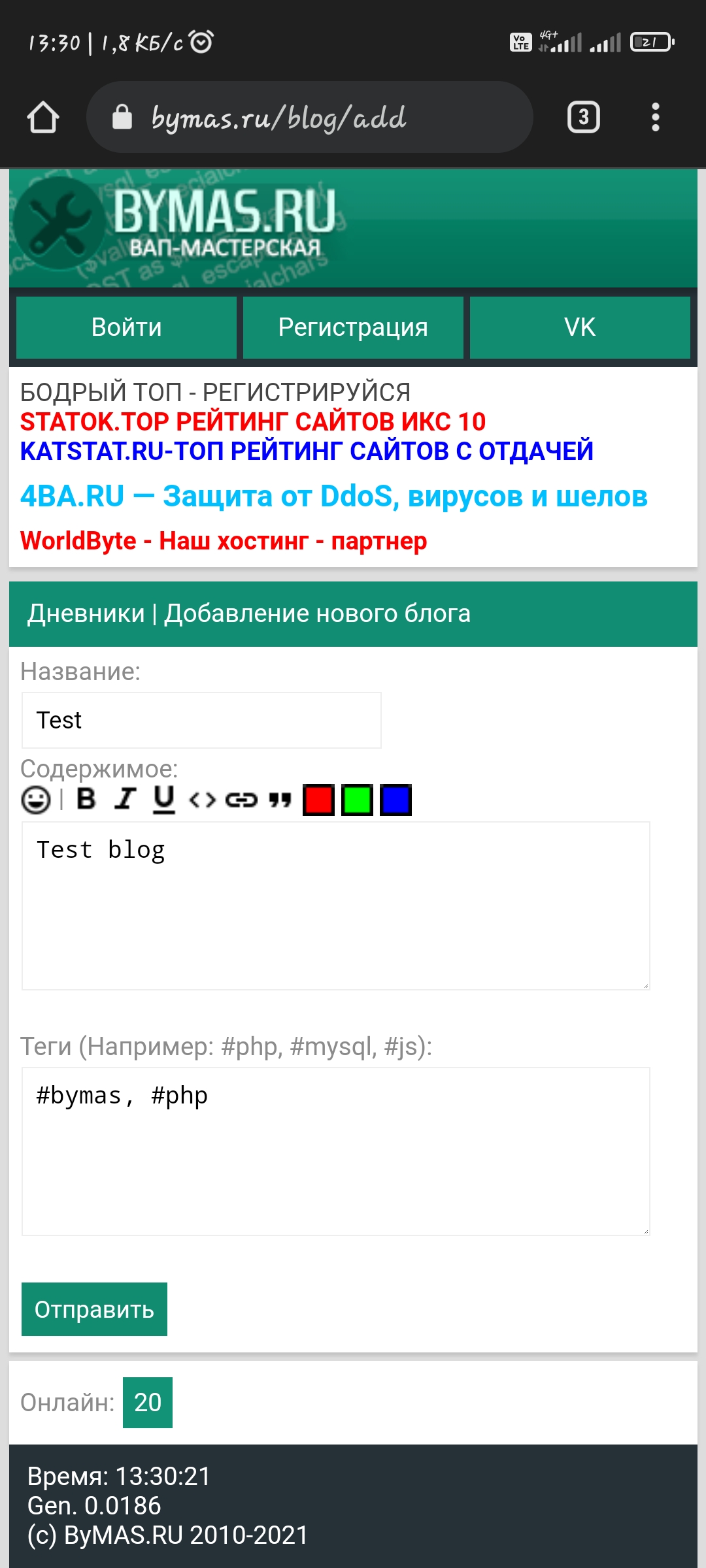Tap the browser home icon
Screen dimensions: 706x1568
[x=43, y=118]
